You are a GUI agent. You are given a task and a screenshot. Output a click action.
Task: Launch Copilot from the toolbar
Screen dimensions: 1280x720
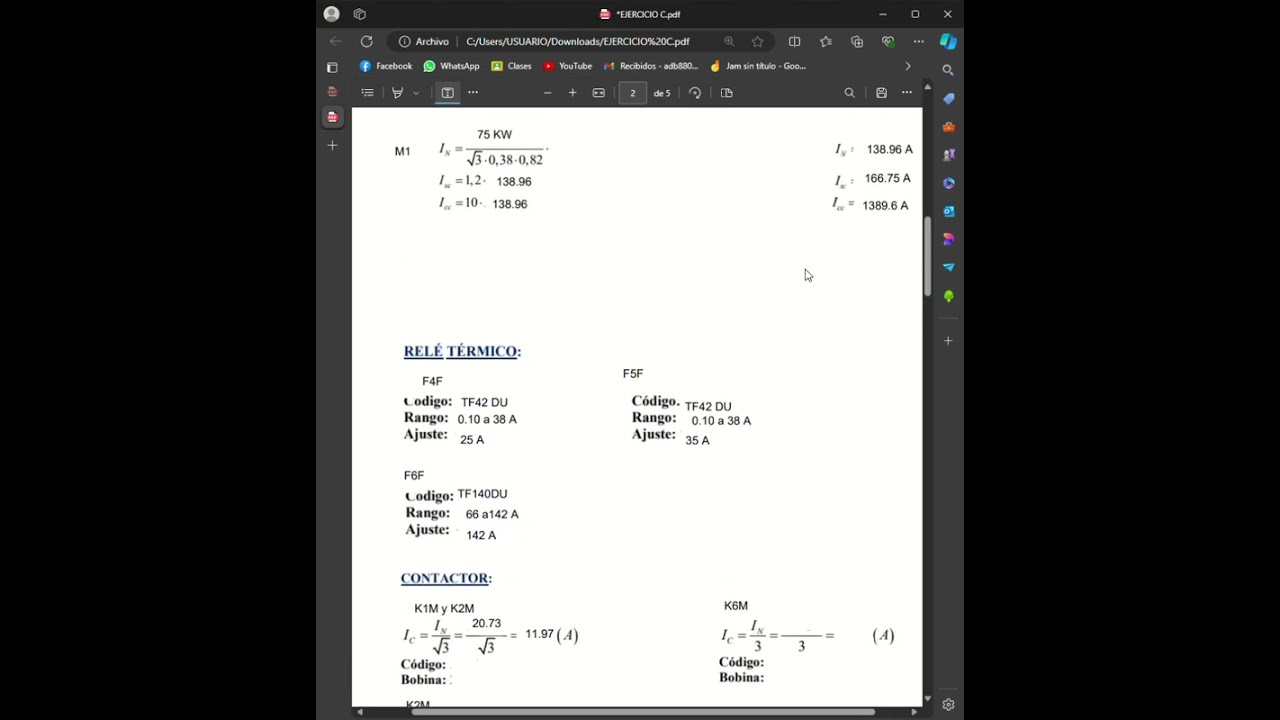[x=948, y=41]
